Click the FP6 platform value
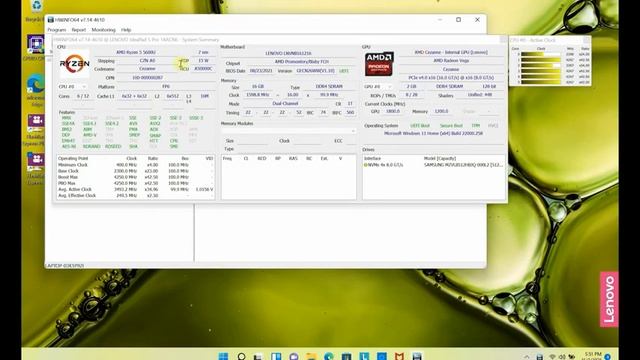640x360 pixels. pos(166,87)
